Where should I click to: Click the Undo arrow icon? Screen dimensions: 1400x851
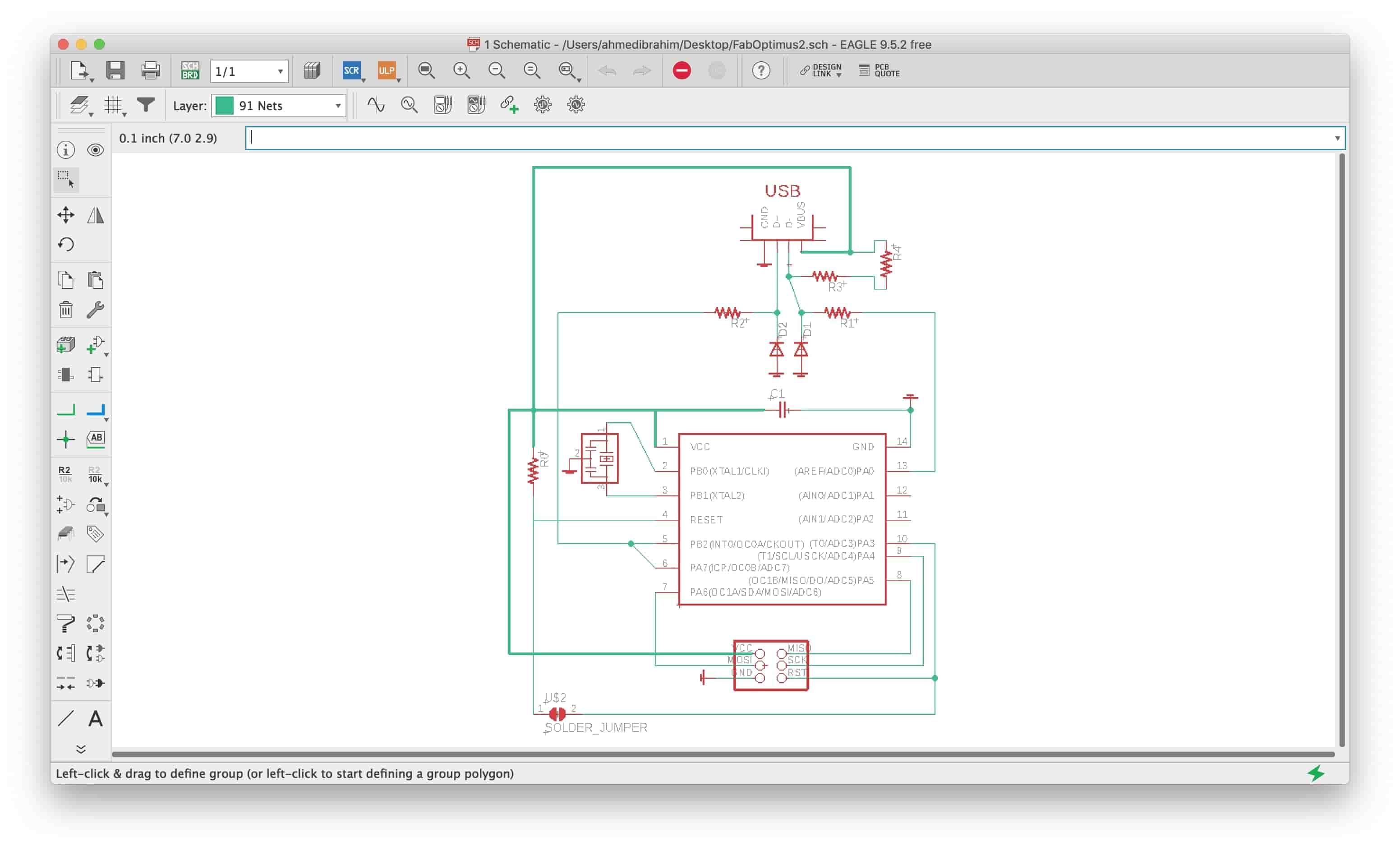[608, 70]
